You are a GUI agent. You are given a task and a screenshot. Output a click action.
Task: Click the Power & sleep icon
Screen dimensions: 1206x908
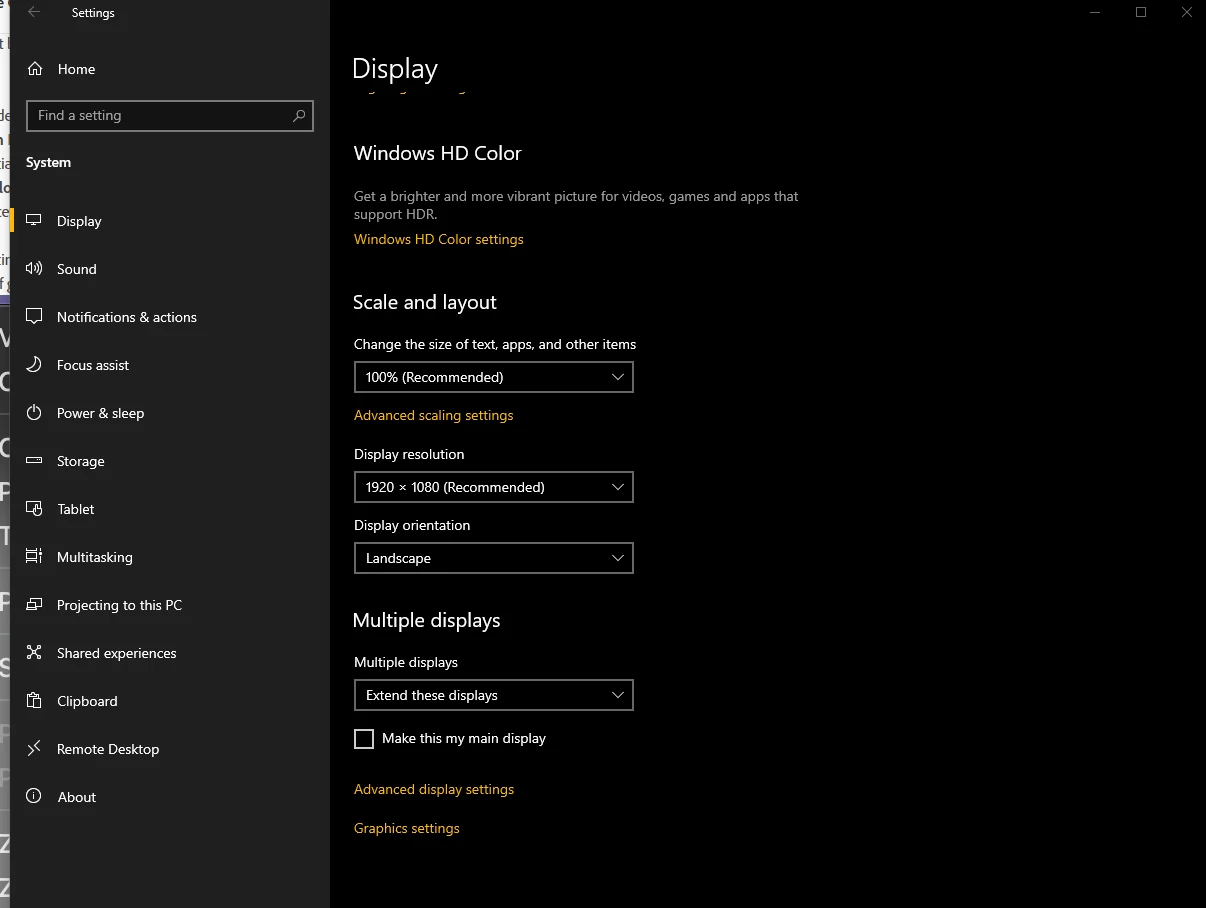tap(35, 413)
